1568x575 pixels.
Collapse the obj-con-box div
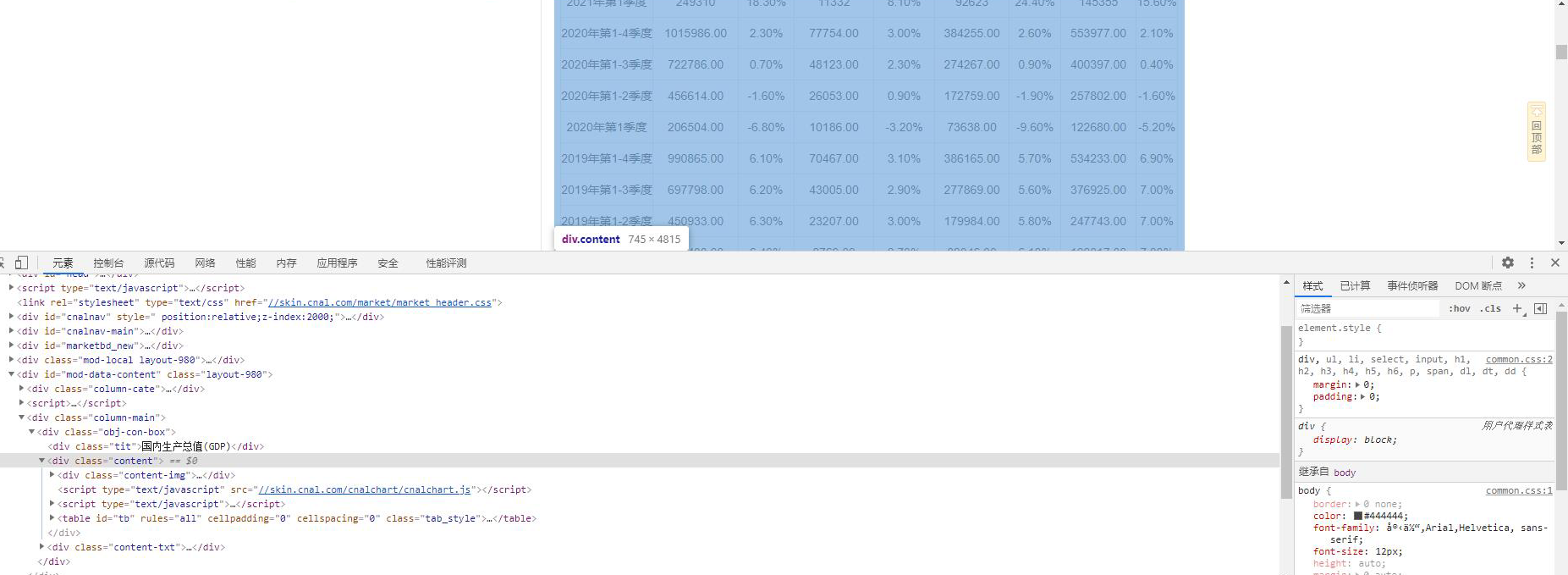pyautogui.click(x=31, y=432)
